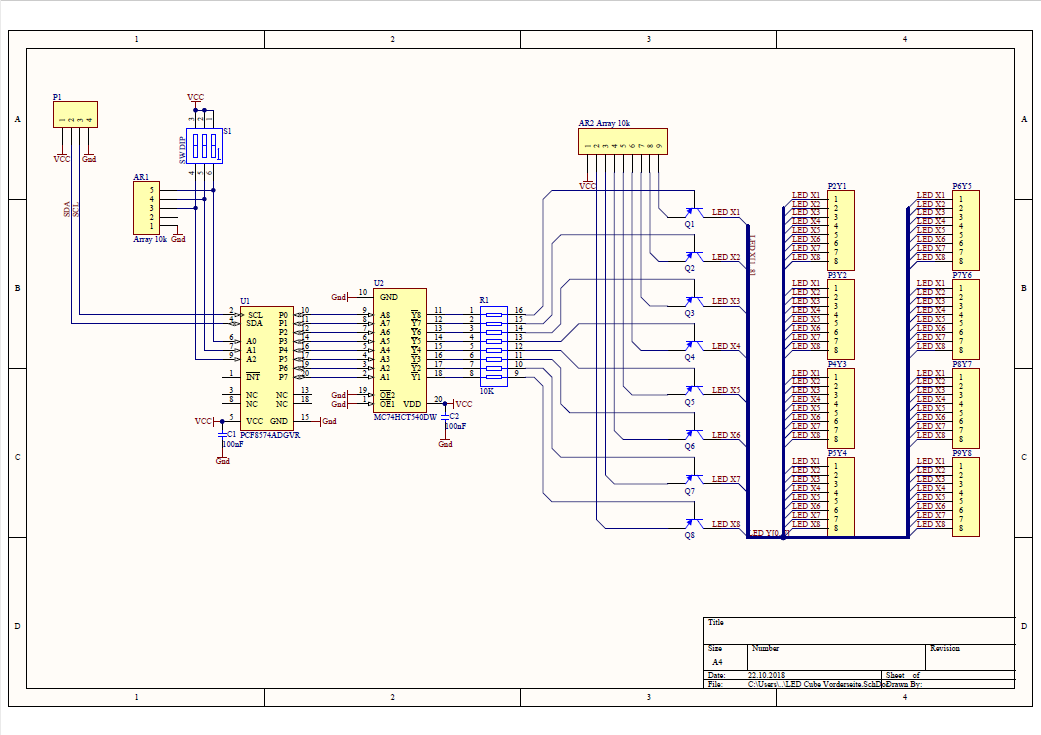
Task: Select the P5Y4 connector block
Action: [x=841, y=497]
